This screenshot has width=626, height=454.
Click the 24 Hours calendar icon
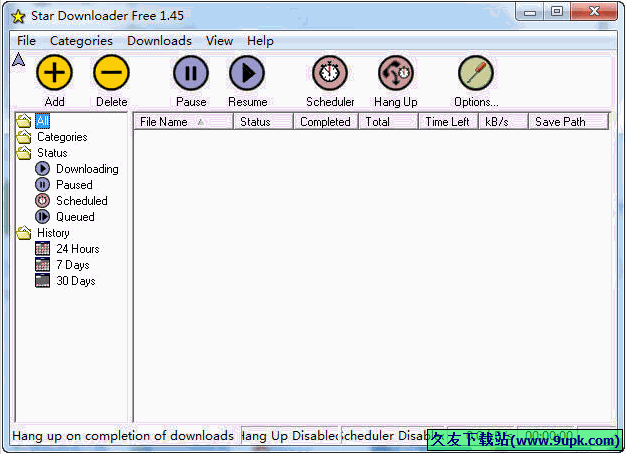[42, 249]
